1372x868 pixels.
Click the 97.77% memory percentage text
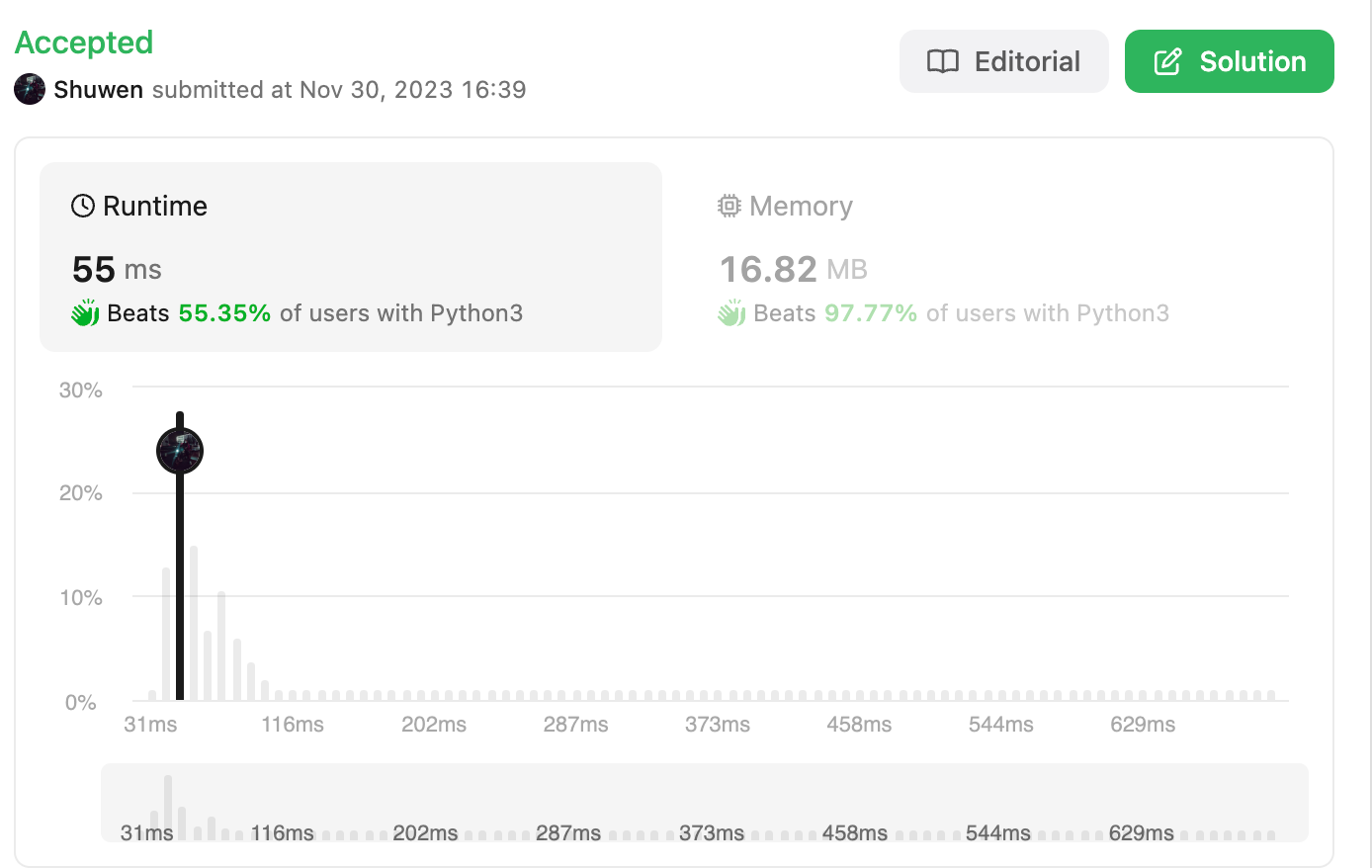tap(871, 313)
